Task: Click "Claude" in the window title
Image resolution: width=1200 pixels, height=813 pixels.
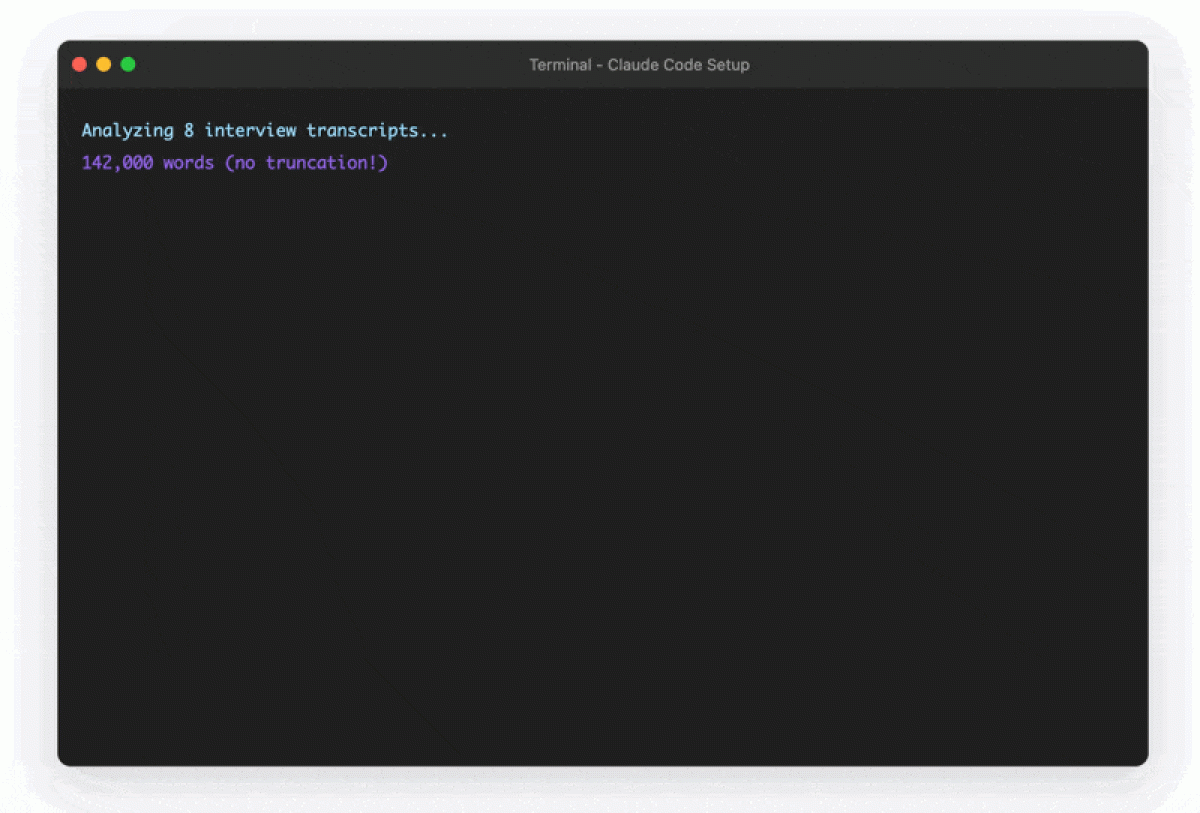Action: (634, 65)
